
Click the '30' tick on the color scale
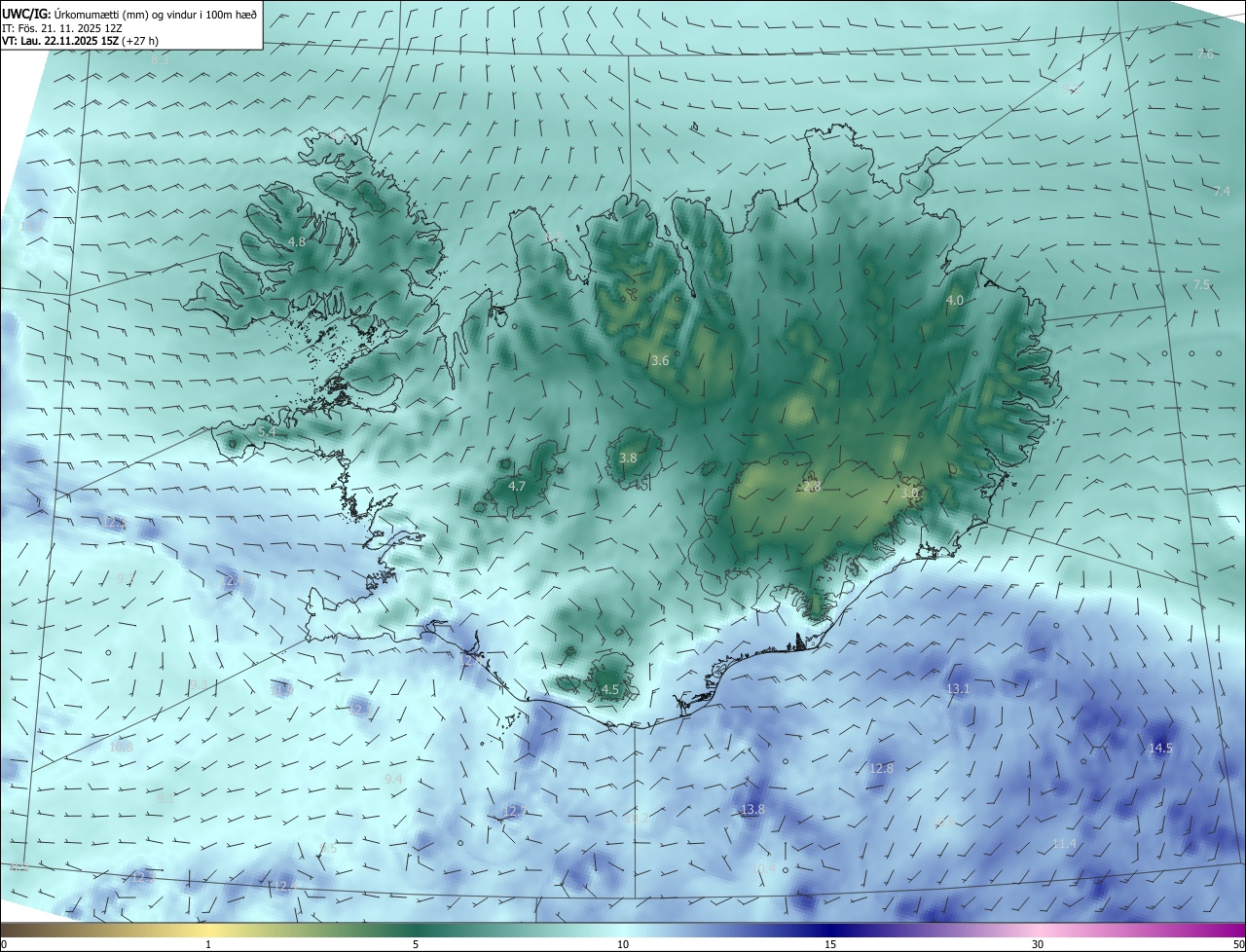tap(1038, 944)
